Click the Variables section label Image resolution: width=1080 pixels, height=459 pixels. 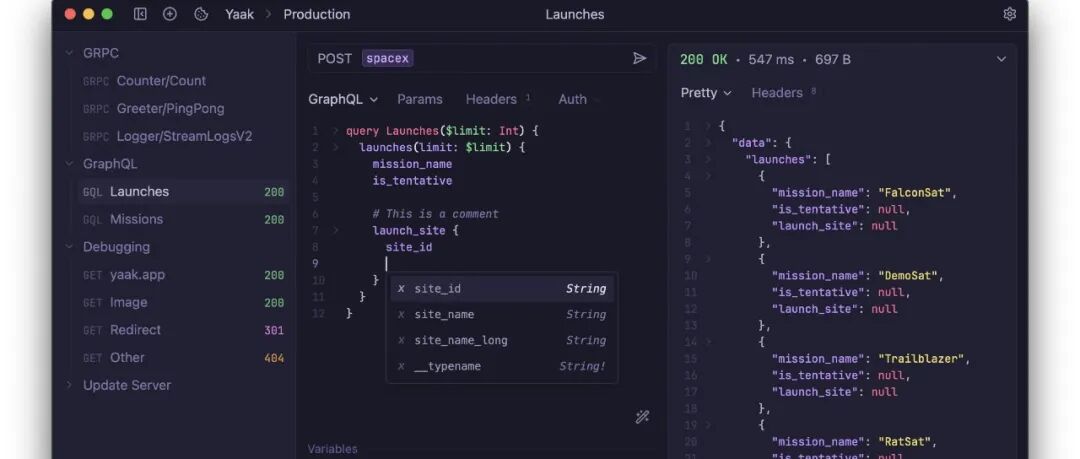[x=333, y=449]
